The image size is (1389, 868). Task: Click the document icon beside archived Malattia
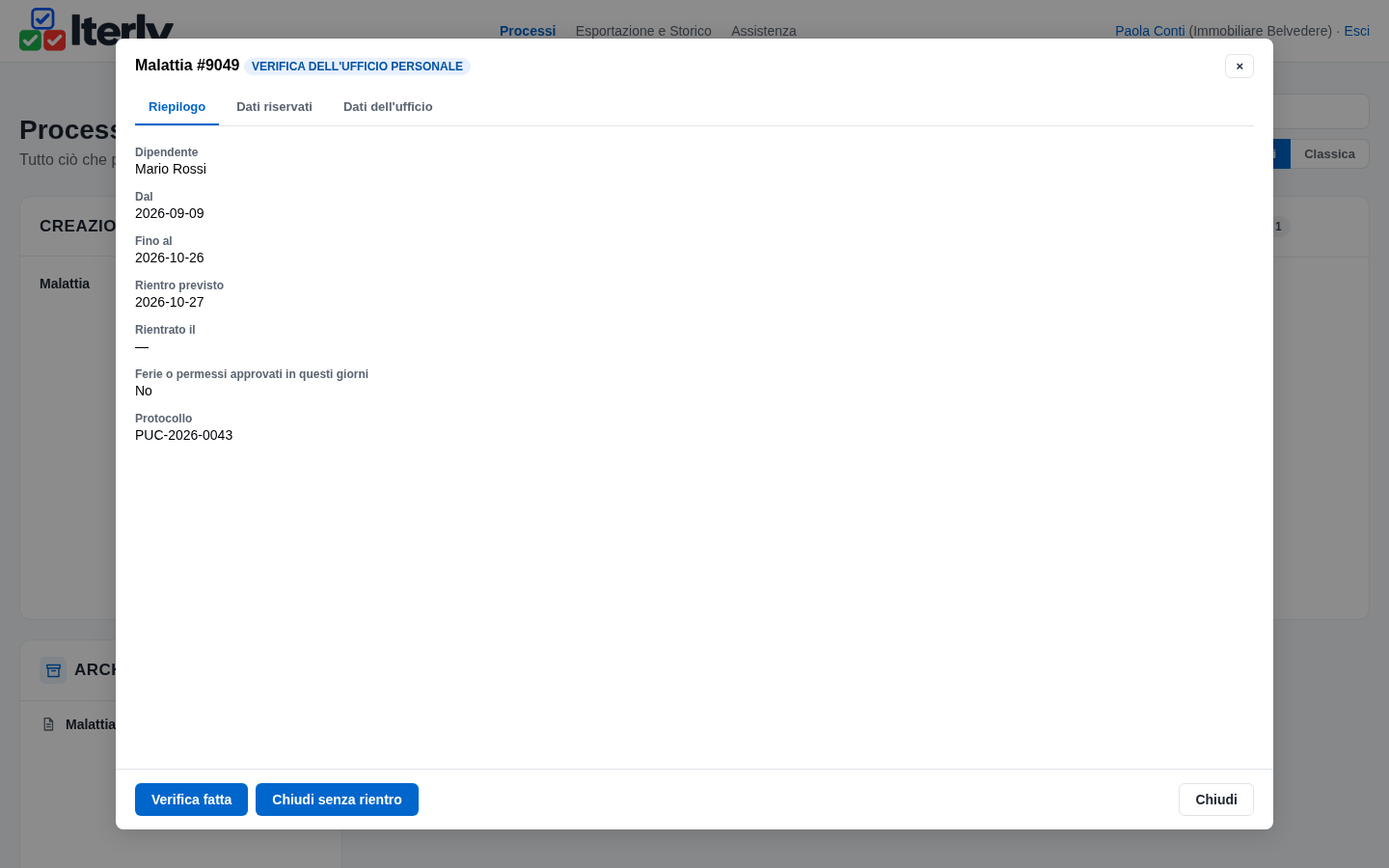[x=49, y=724]
